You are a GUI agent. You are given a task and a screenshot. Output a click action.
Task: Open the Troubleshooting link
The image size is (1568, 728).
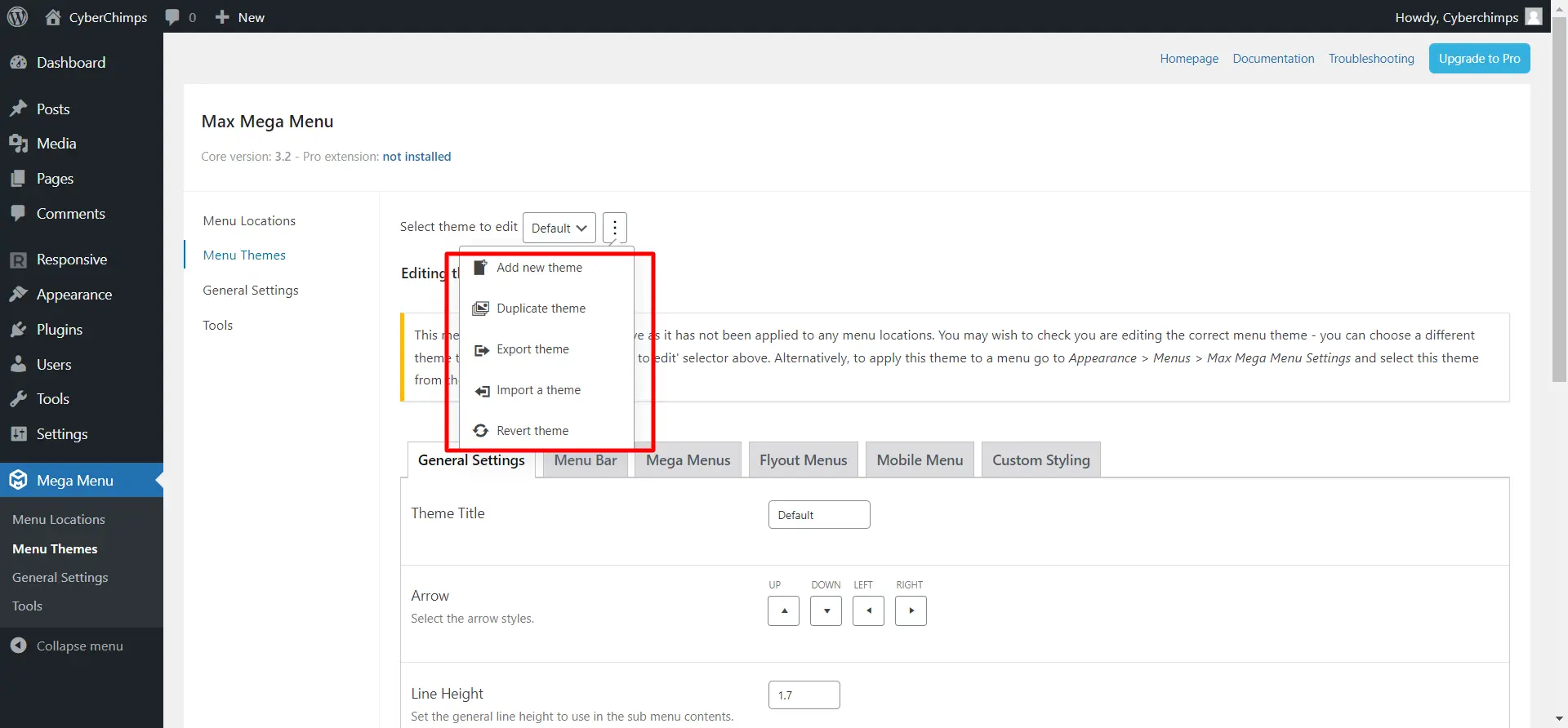(1371, 59)
